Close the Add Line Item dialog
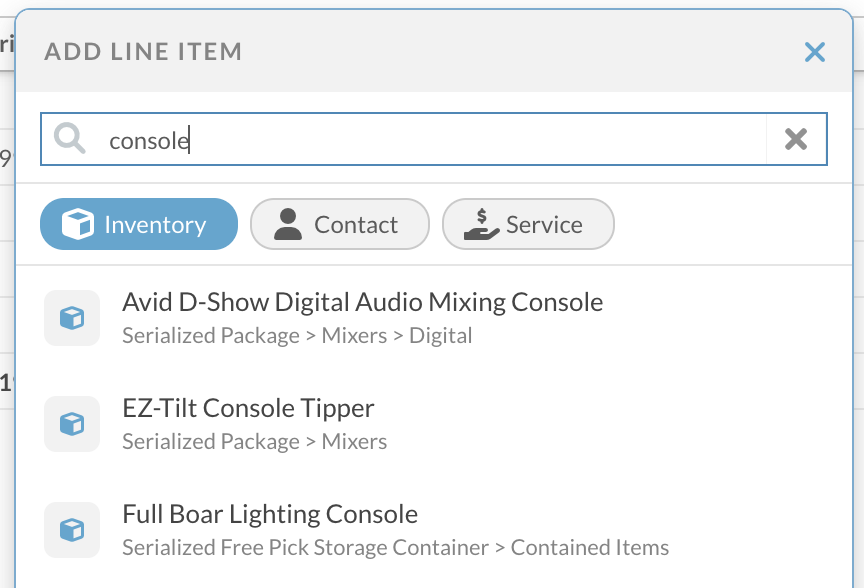The image size is (864, 588). pyautogui.click(x=815, y=52)
